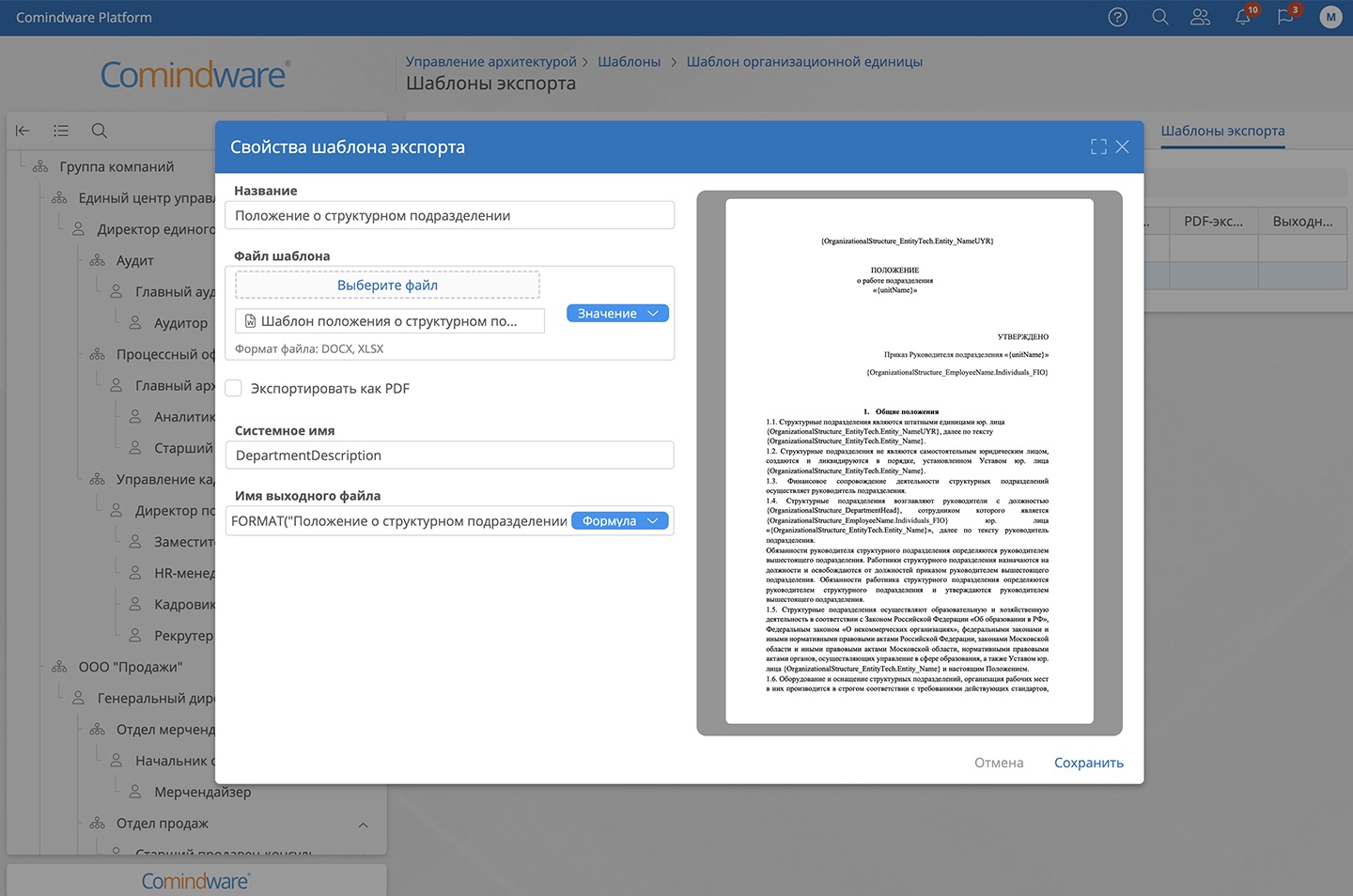Click the person icon next to Аудитор

[x=135, y=323]
